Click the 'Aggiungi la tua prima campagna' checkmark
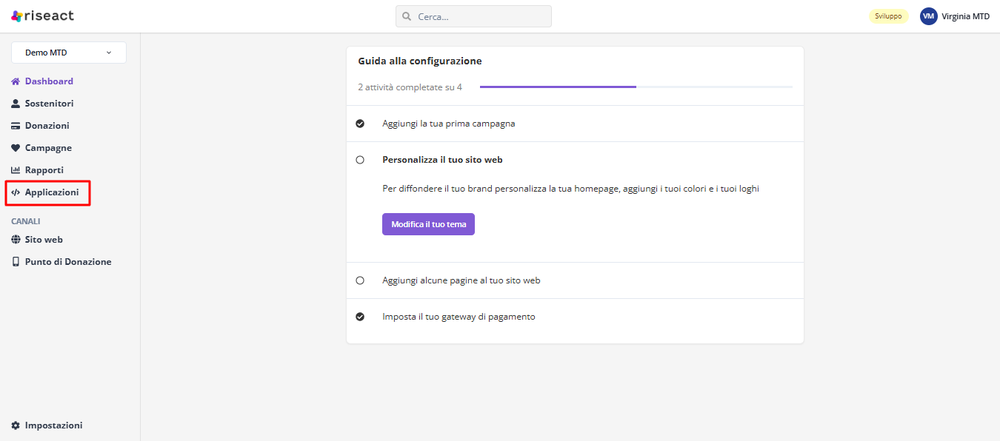 pos(360,124)
